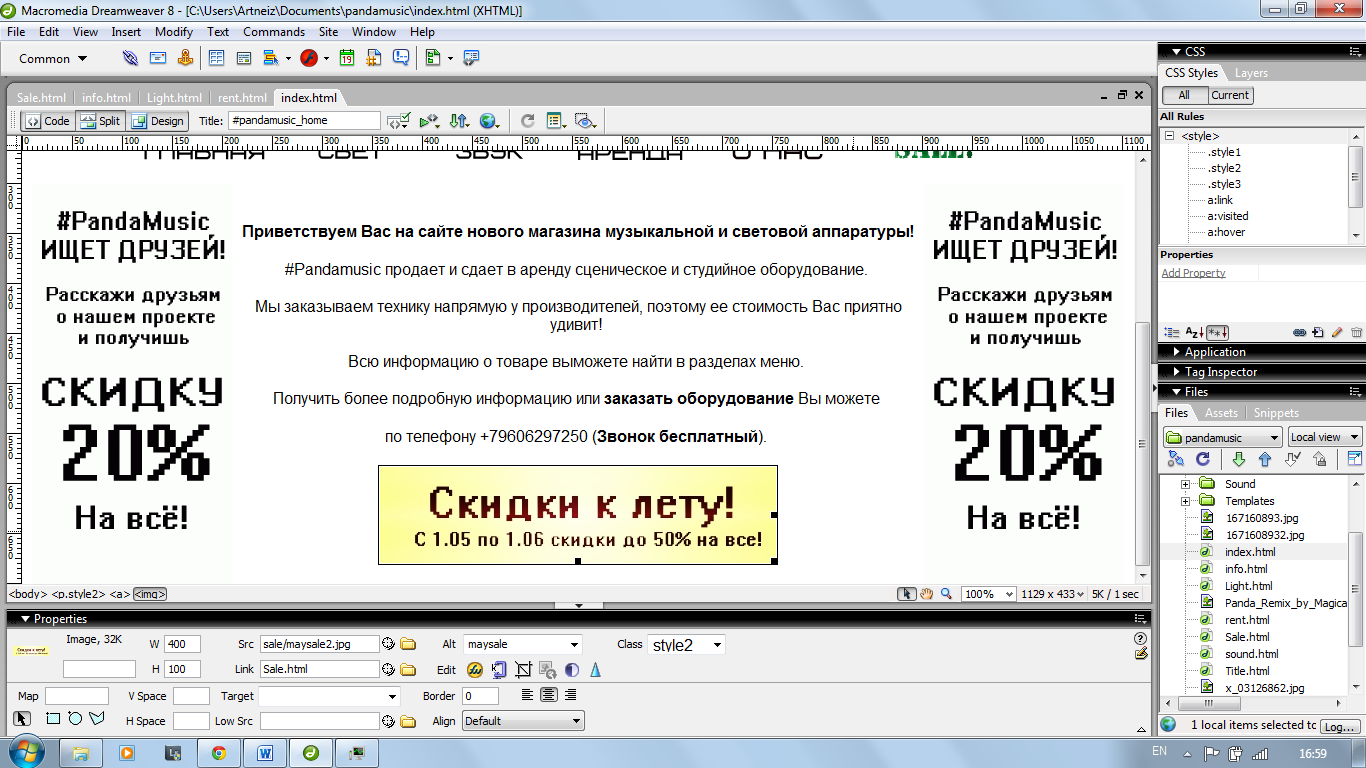This screenshot has height=768, width=1366.
Task: Select the rectangular hotspot tool
Action: [53, 718]
